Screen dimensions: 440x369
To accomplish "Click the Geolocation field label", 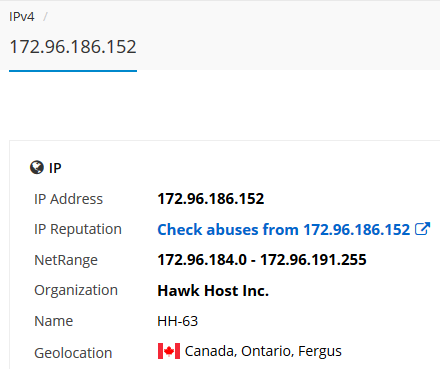I will pos(73,353).
